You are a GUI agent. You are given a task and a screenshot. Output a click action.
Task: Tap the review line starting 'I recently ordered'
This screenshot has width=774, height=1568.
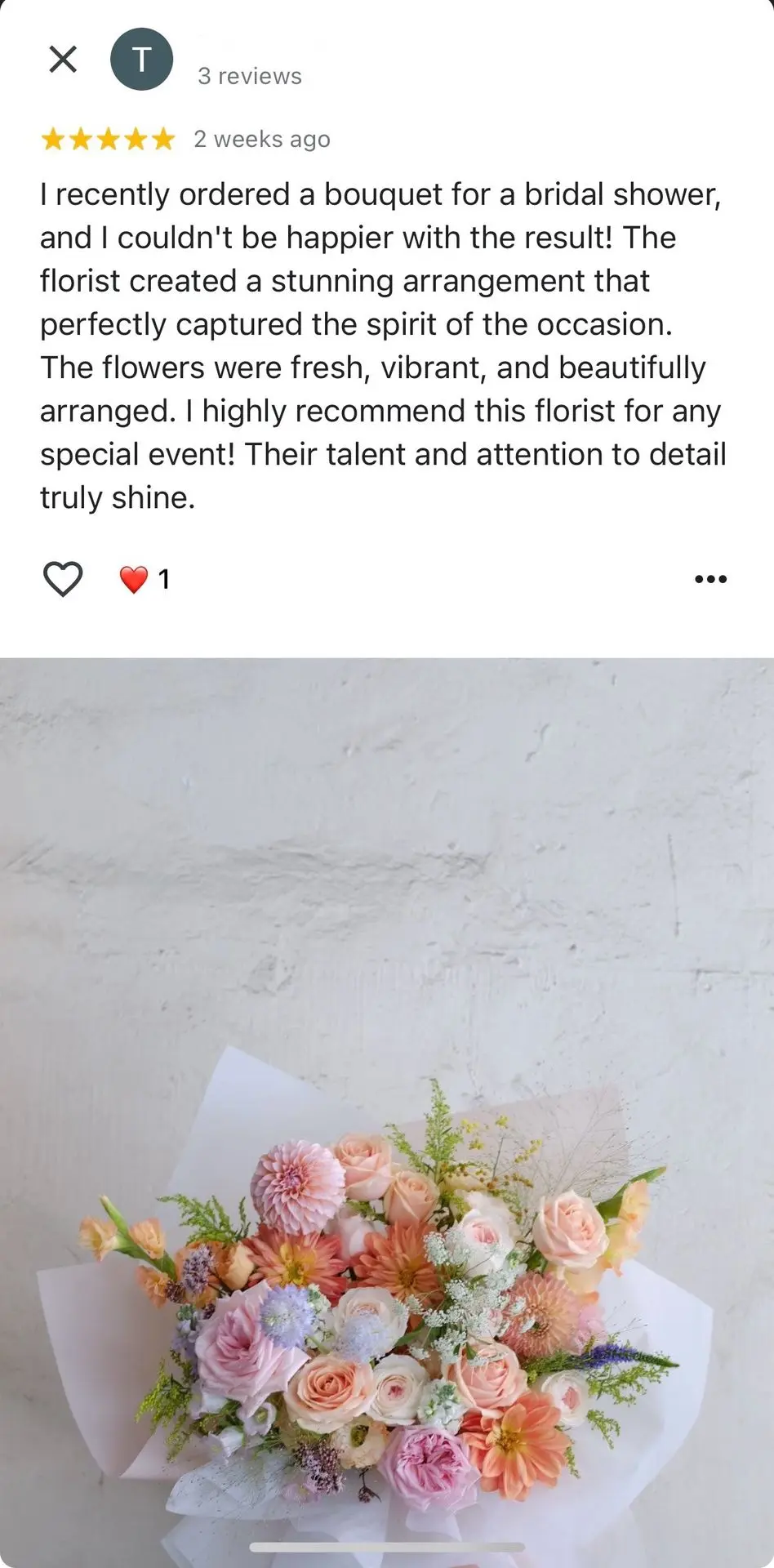380,194
